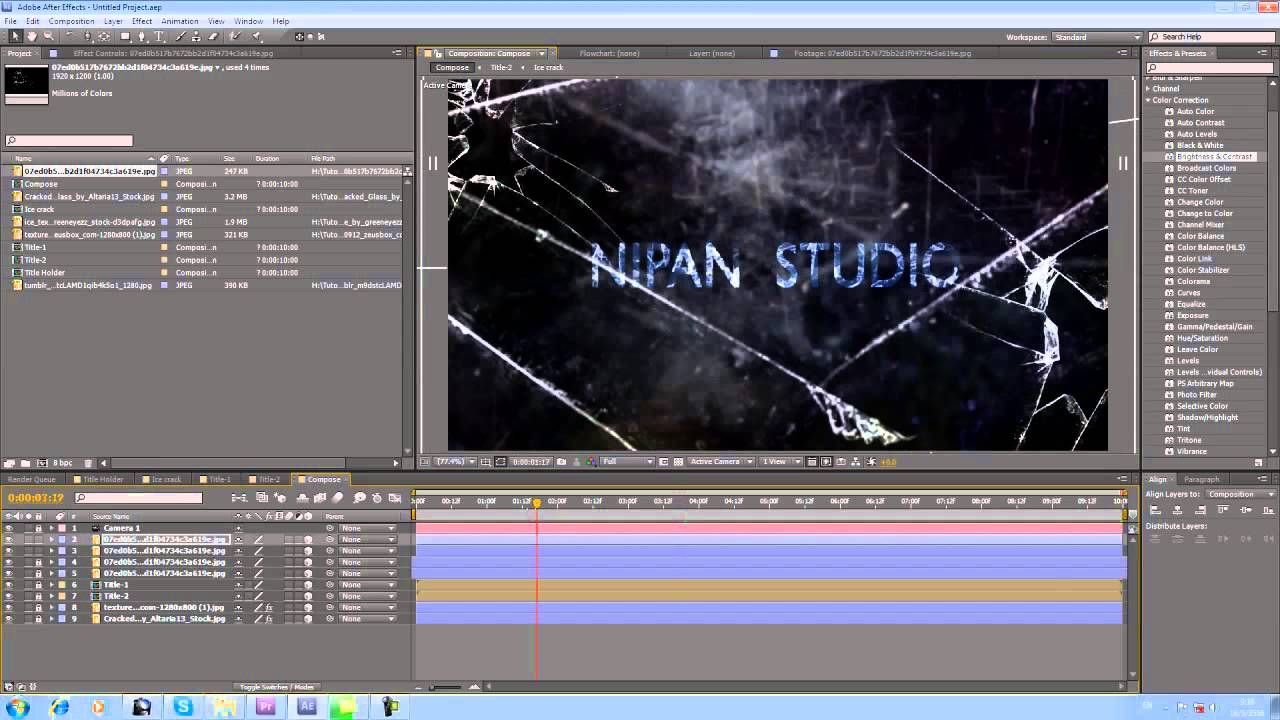Toggle visibility of layer 9 Cracked Stock
This screenshot has width=1280, height=720.
coord(9,619)
